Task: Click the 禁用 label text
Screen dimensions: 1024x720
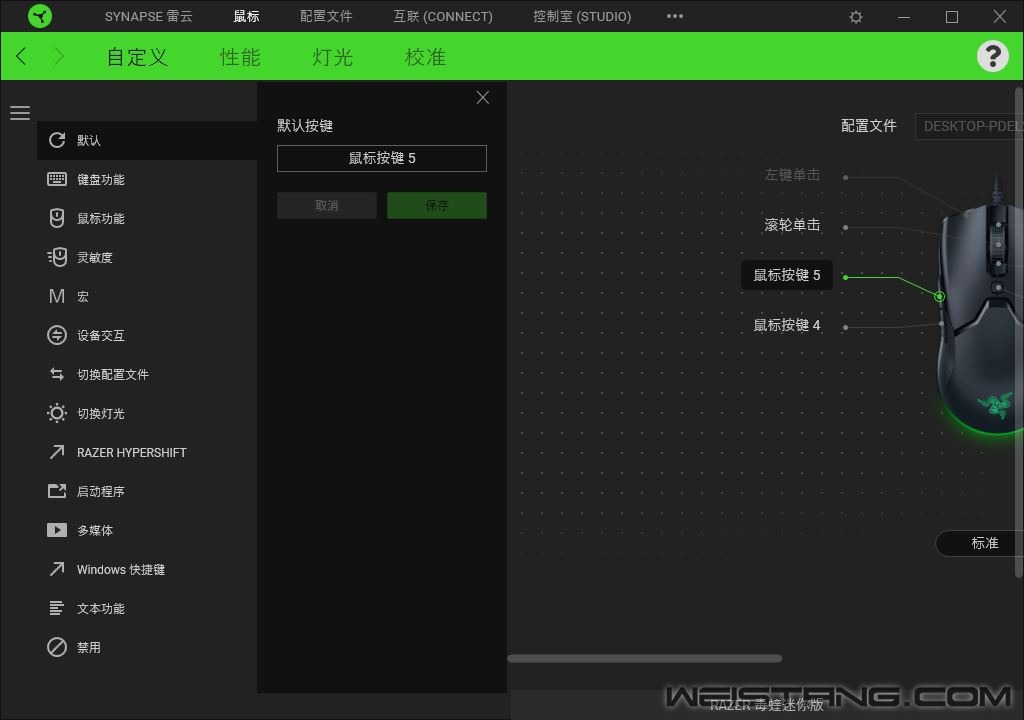Action: 89,647
